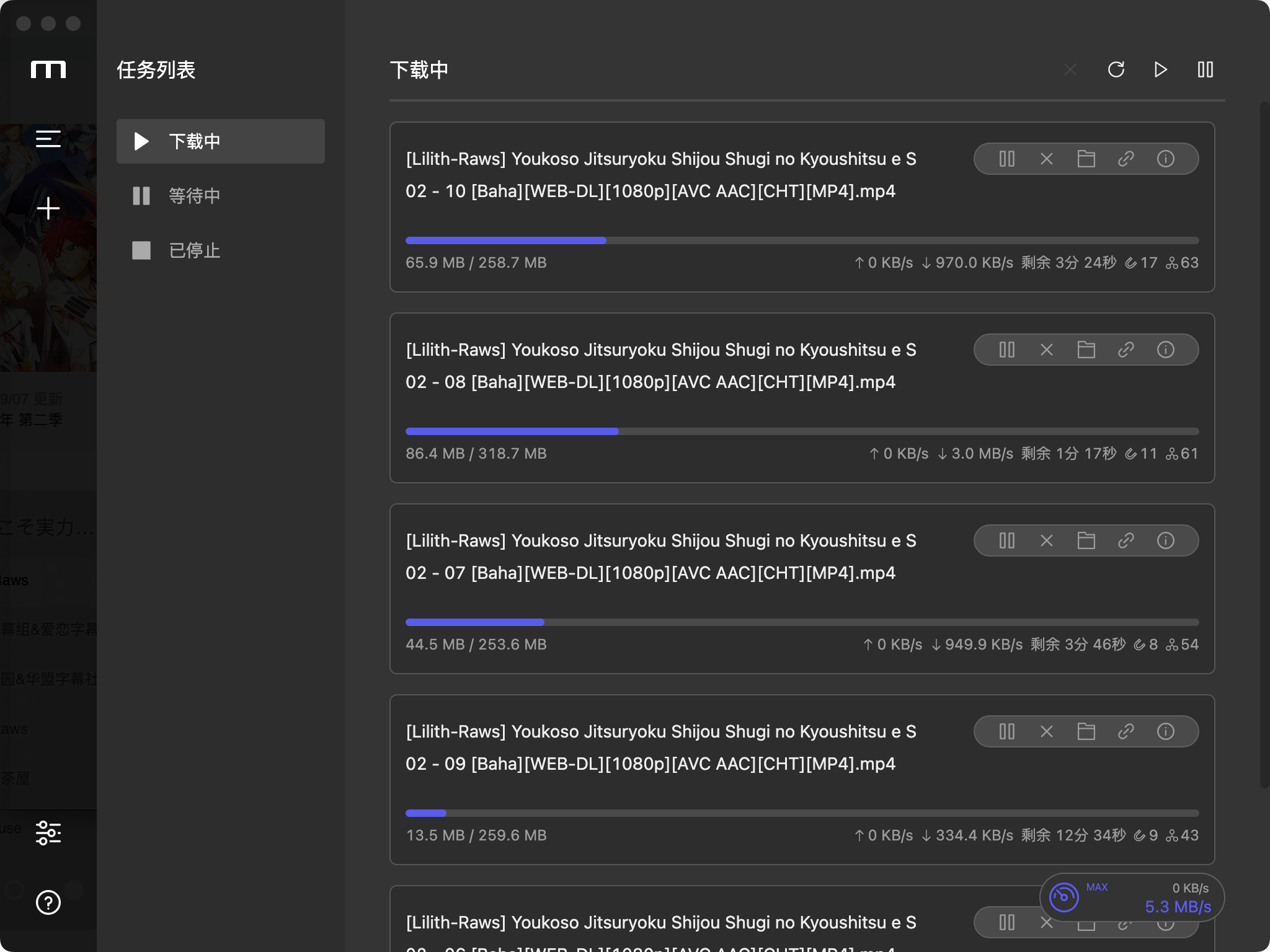Open info for episode 08 task
The width and height of the screenshot is (1270, 952).
1166,350
